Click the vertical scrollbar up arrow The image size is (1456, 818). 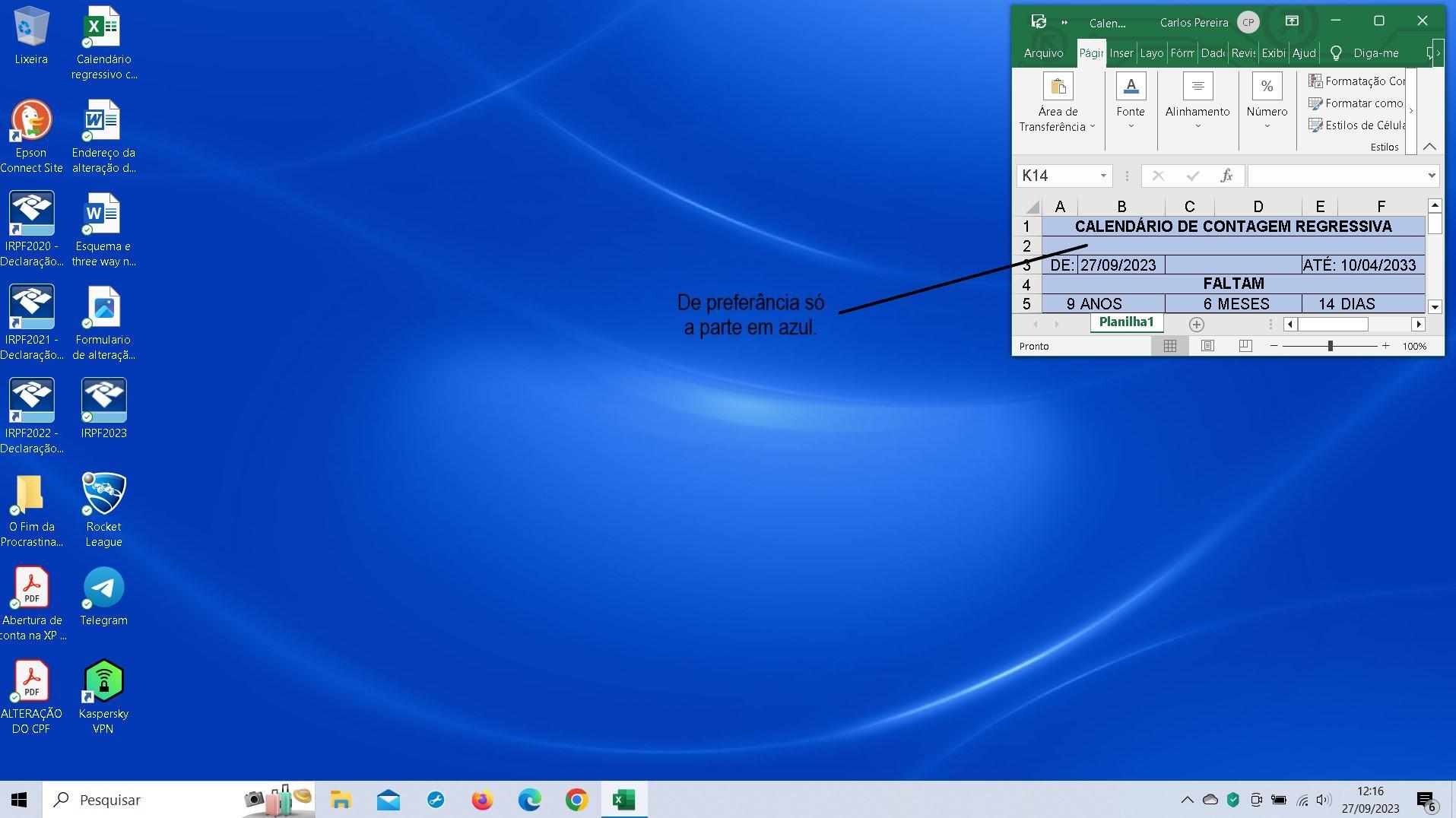tap(1435, 205)
